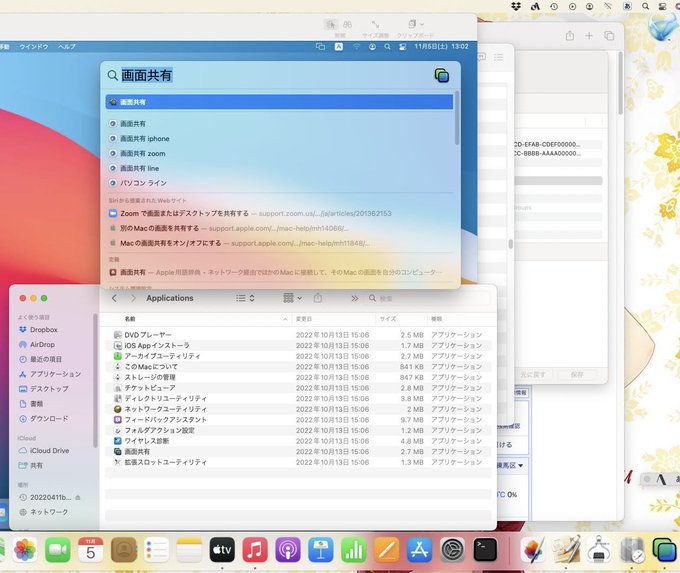Open Terminal from the Dock
Image resolution: width=680 pixels, height=573 pixels.
485,550
